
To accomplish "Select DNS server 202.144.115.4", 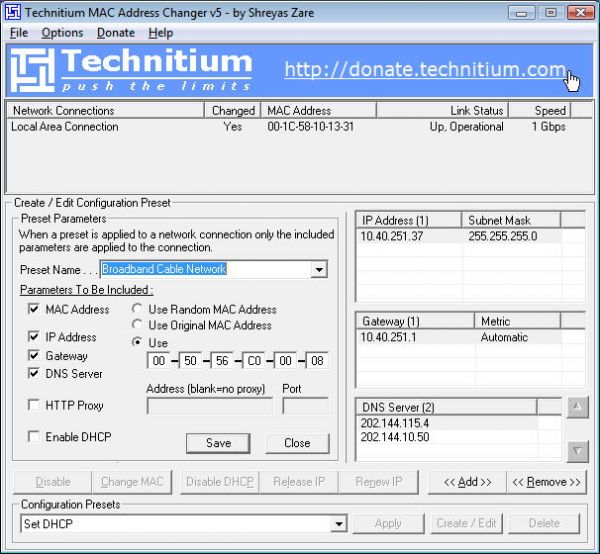I will (395, 424).
